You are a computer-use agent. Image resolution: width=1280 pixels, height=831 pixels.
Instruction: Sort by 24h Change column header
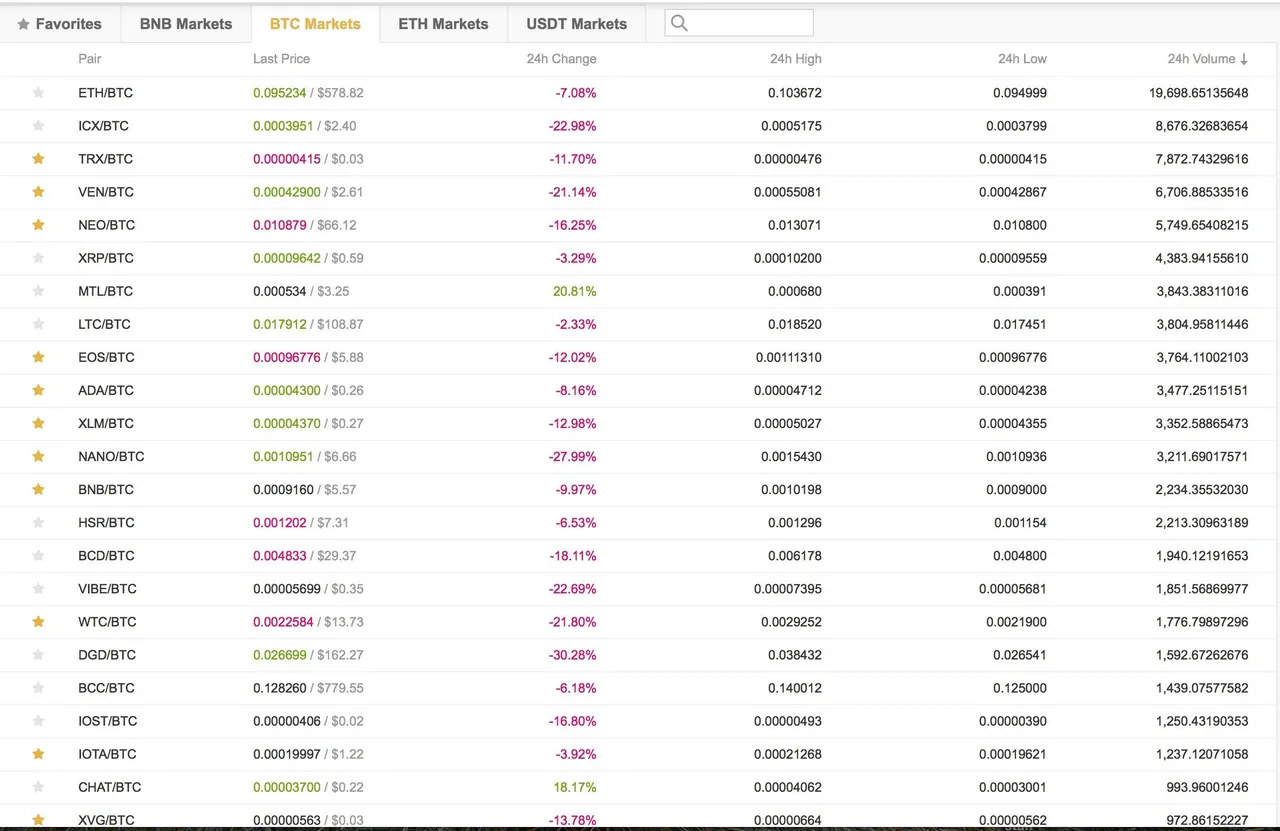click(561, 59)
